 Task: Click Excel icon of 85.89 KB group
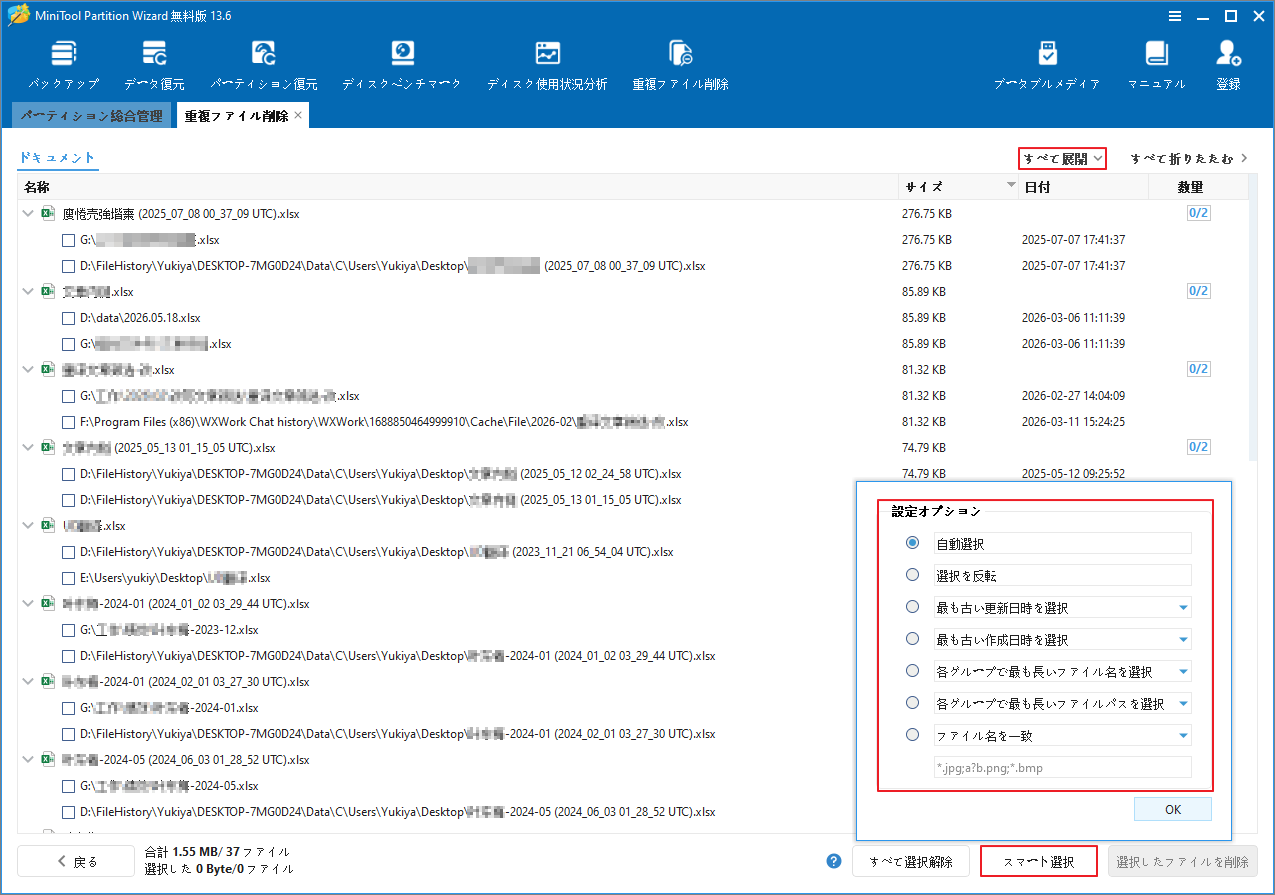pyautogui.click(x=47, y=292)
